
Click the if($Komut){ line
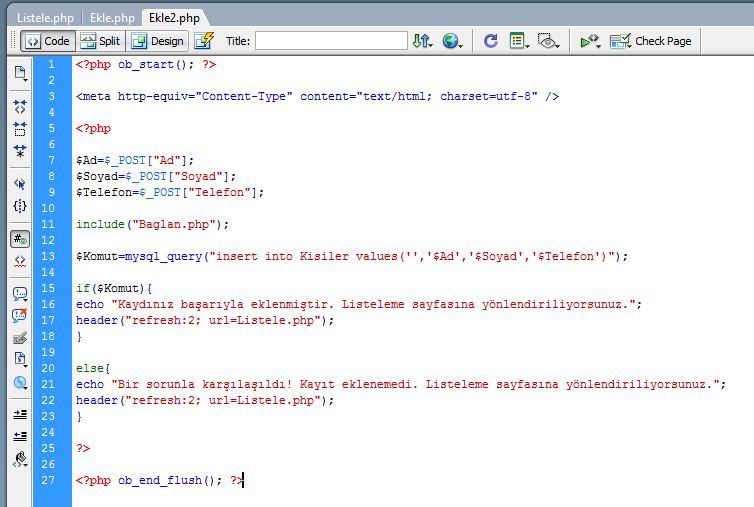[x=114, y=288]
